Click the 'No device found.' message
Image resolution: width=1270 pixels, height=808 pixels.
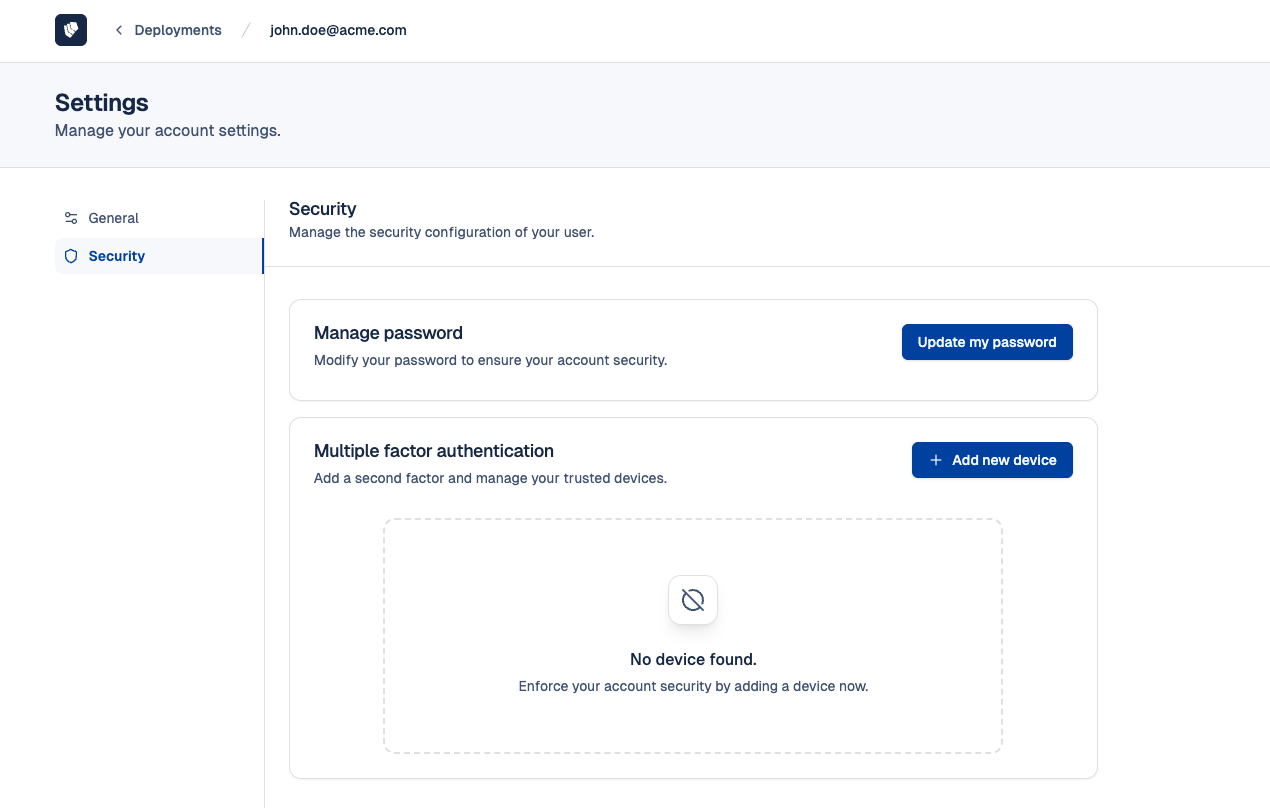point(693,660)
